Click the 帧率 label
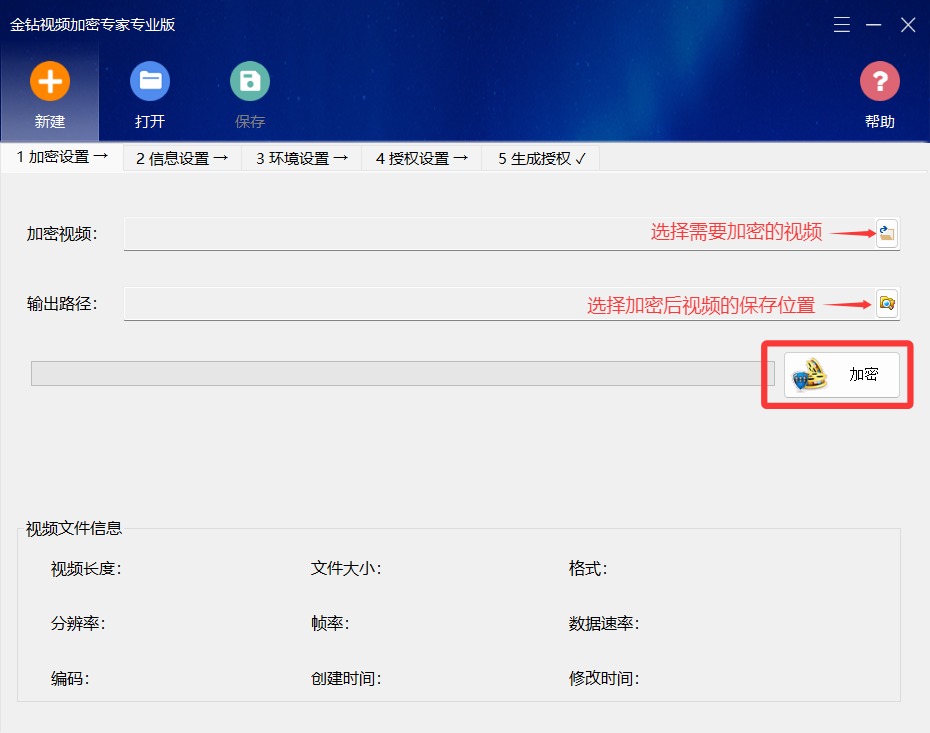930x733 pixels. coord(330,623)
